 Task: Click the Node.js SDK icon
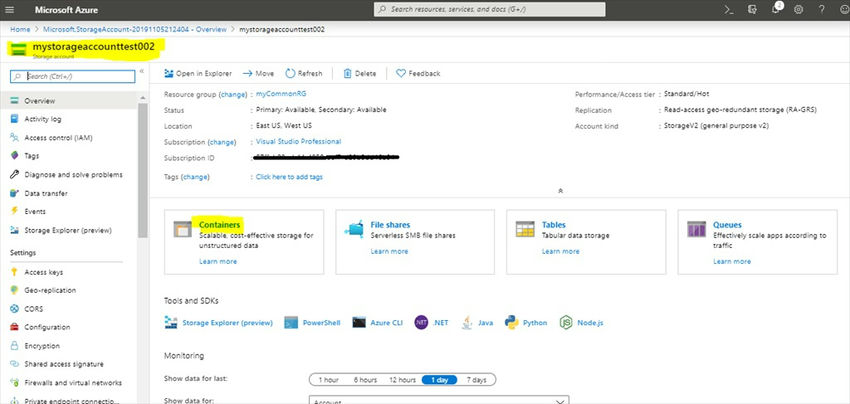coord(566,323)
